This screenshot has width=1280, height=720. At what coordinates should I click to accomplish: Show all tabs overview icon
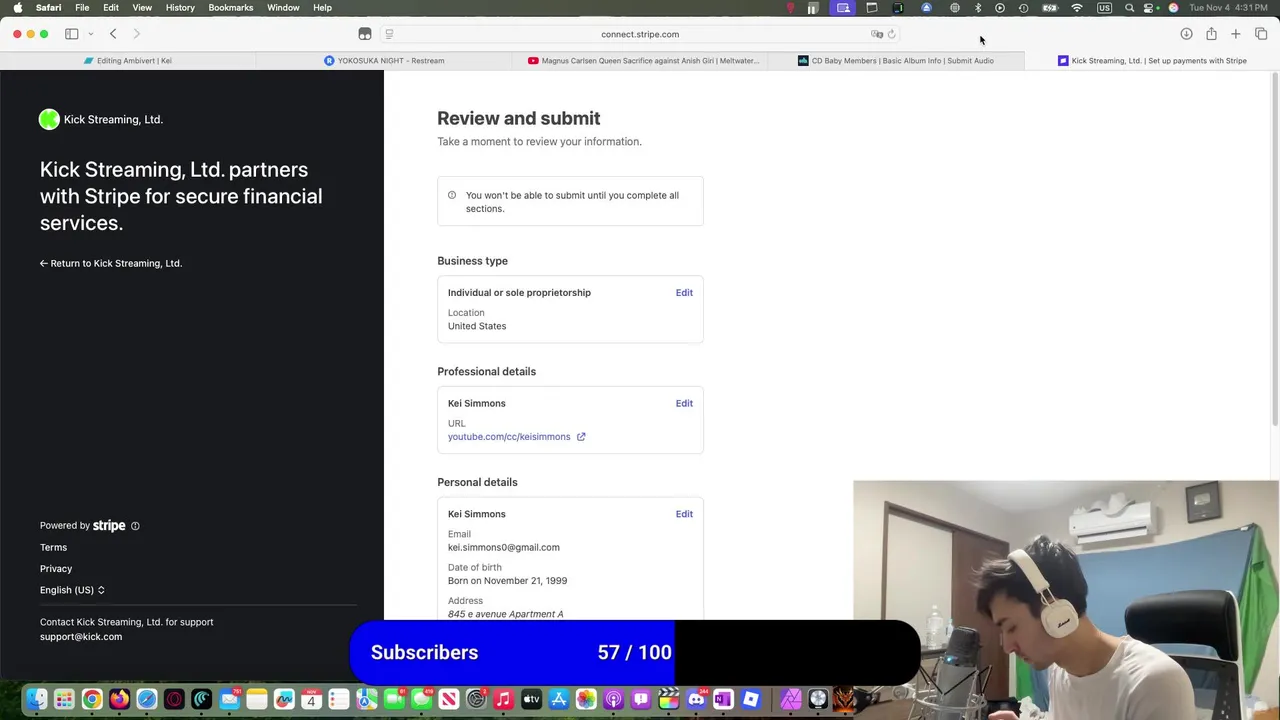pos(1261,34)
